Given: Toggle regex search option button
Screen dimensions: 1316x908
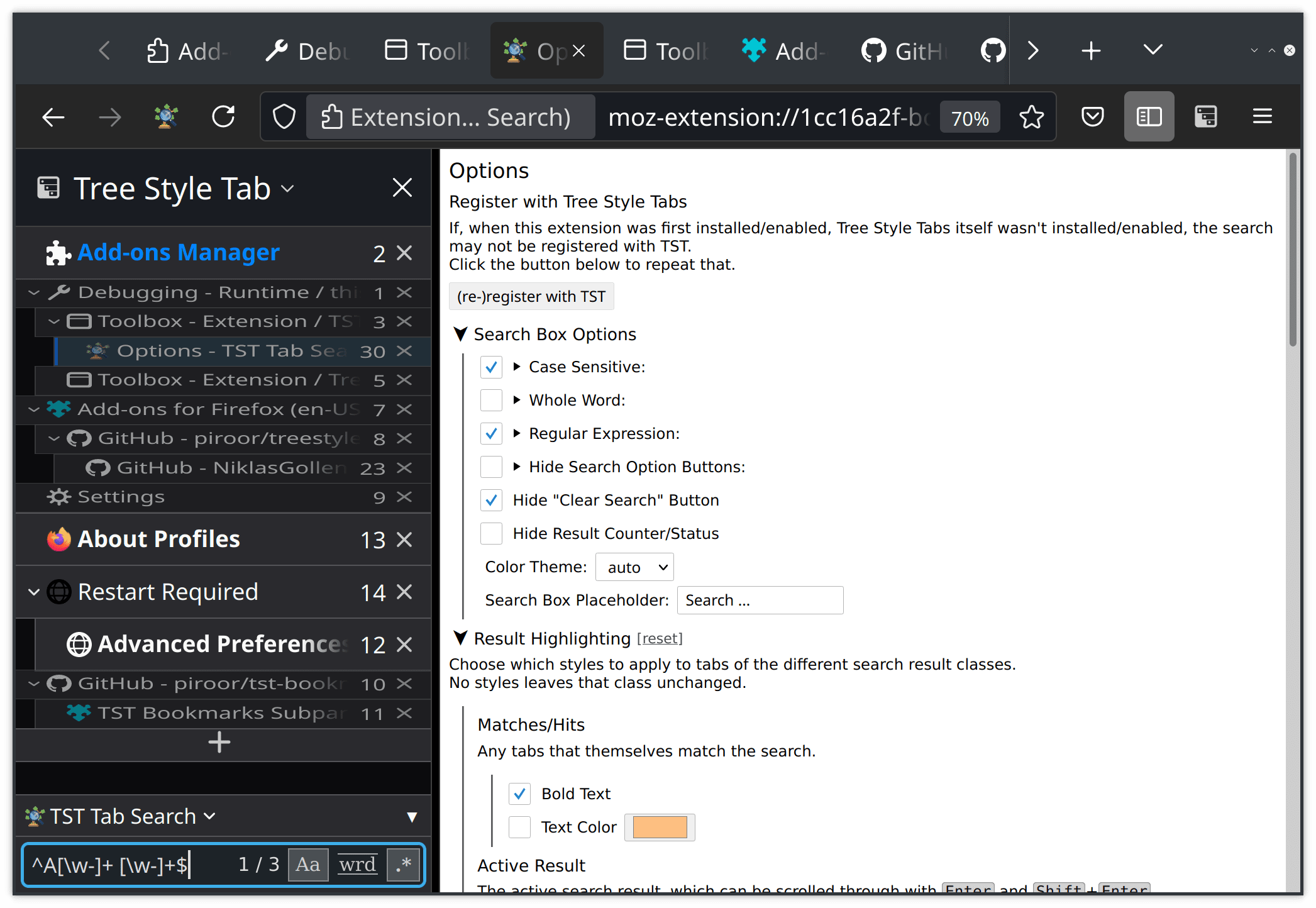Looking at the screenshot, I should 404,865.
